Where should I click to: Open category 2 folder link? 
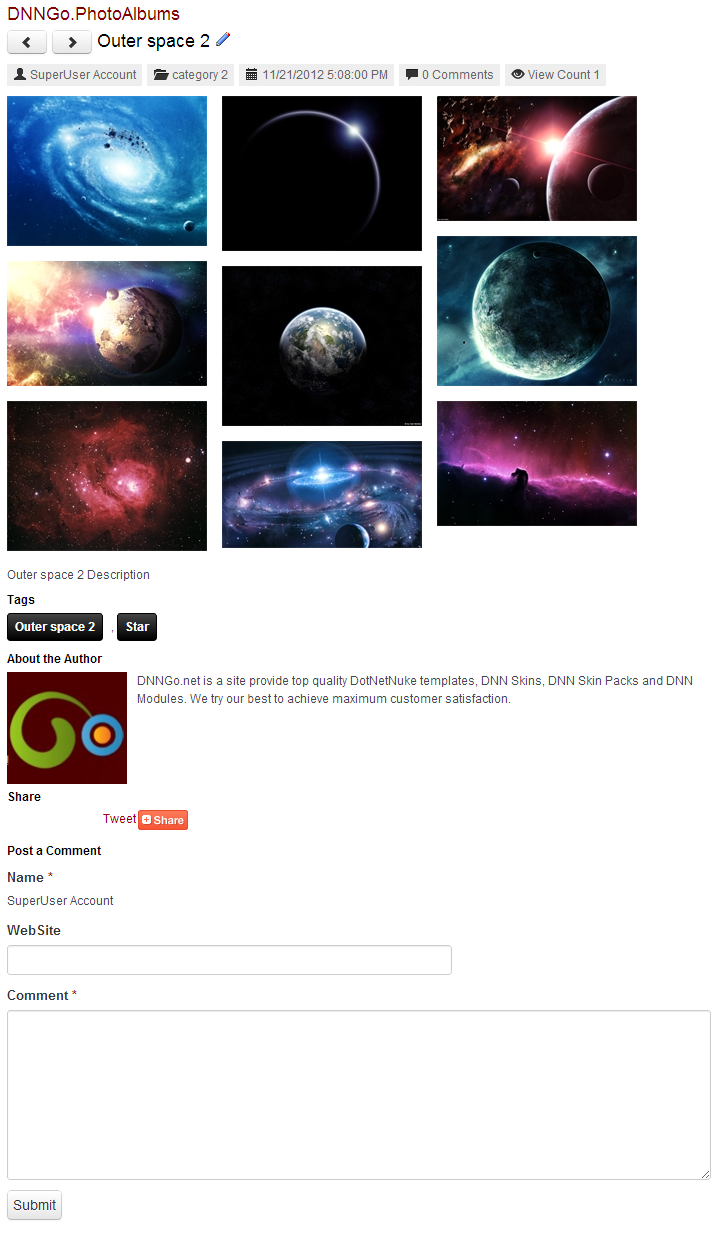[191, 75]
